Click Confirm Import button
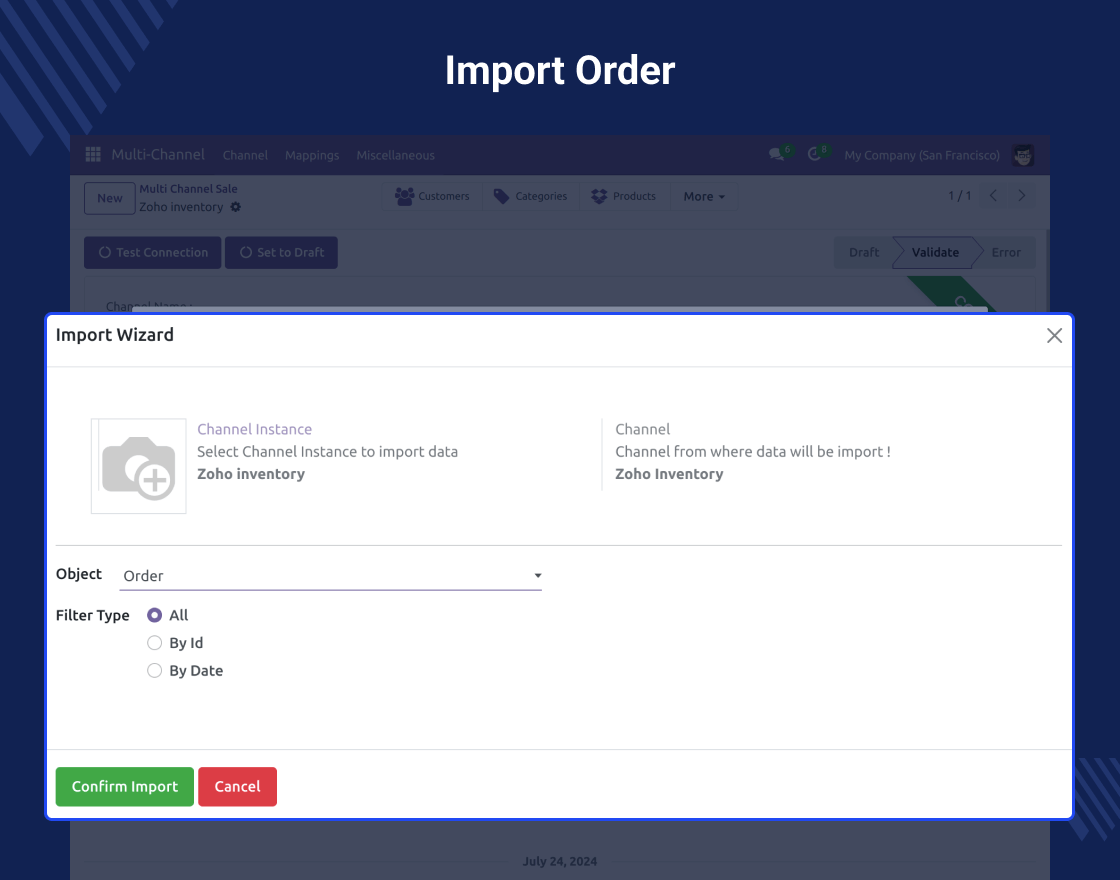1120x880 pixels. coord(125,786)
